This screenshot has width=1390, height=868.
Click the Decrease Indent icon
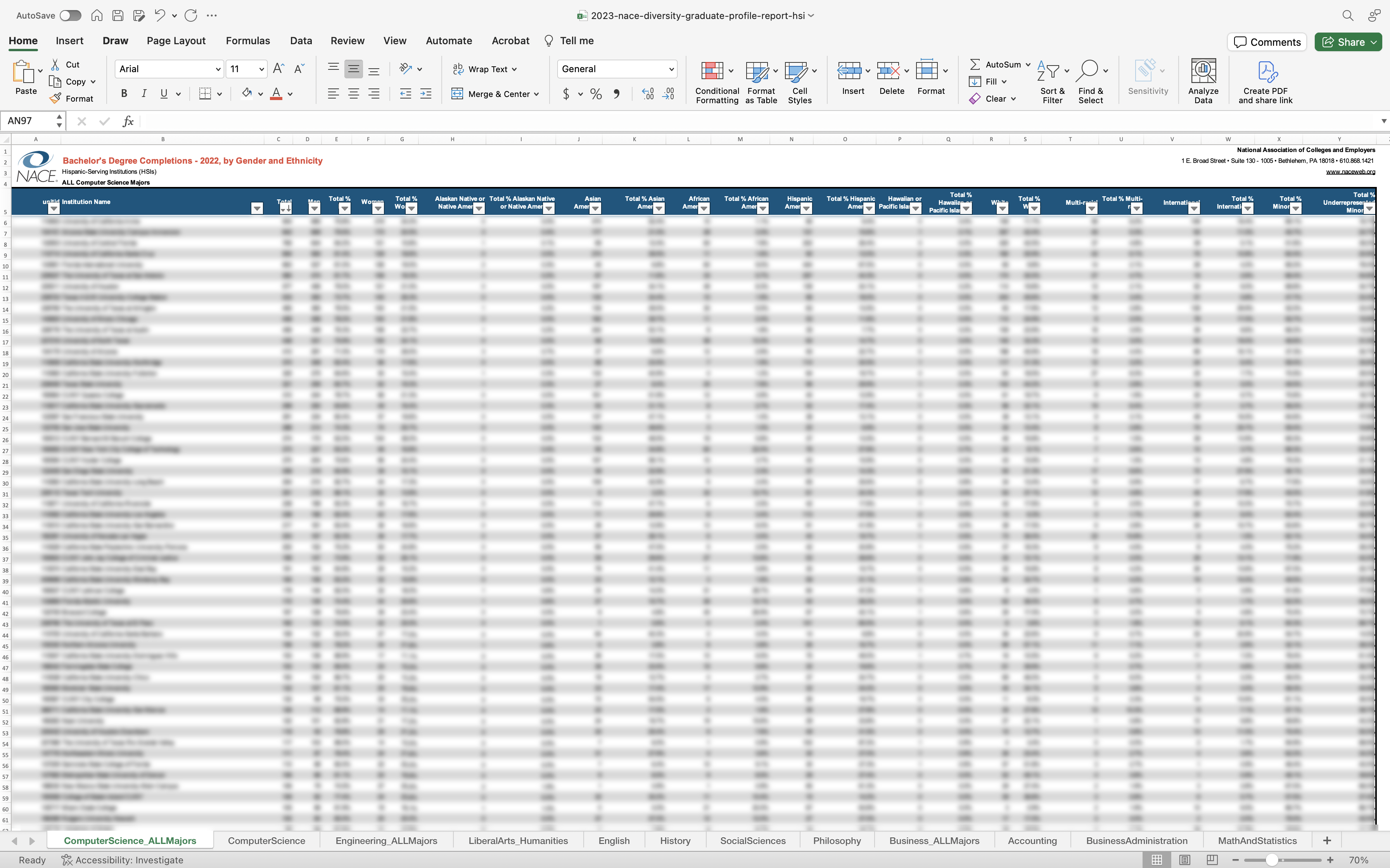[406, 93]
